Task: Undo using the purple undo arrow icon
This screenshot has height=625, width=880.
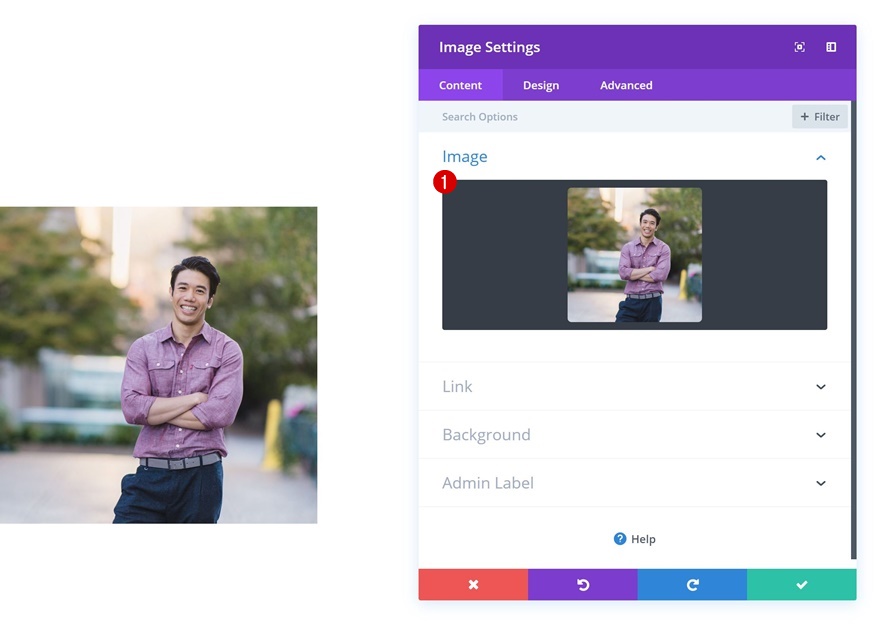Action: point(582,585)
